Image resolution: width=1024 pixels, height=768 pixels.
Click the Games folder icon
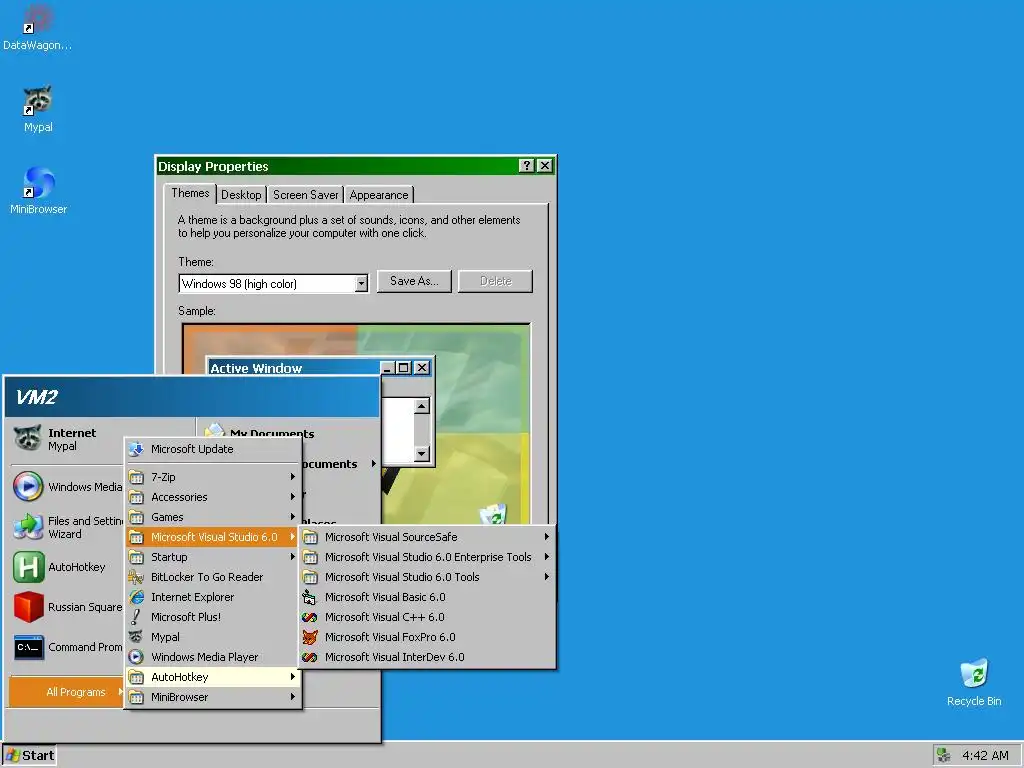[136, 517]
